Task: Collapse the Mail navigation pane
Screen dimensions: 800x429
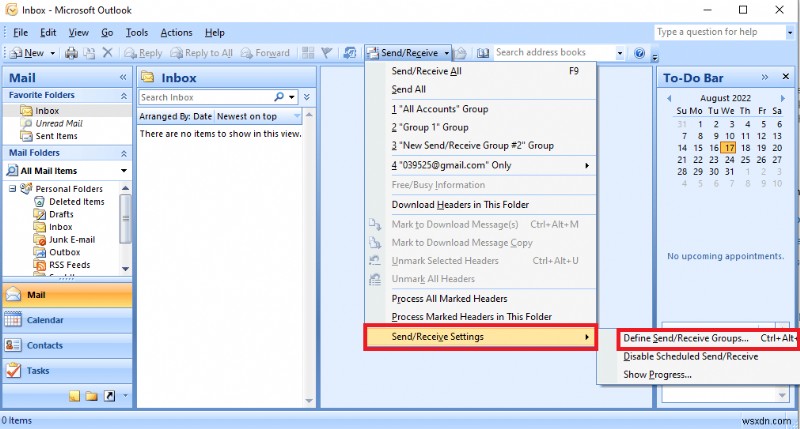Action: 123,78
